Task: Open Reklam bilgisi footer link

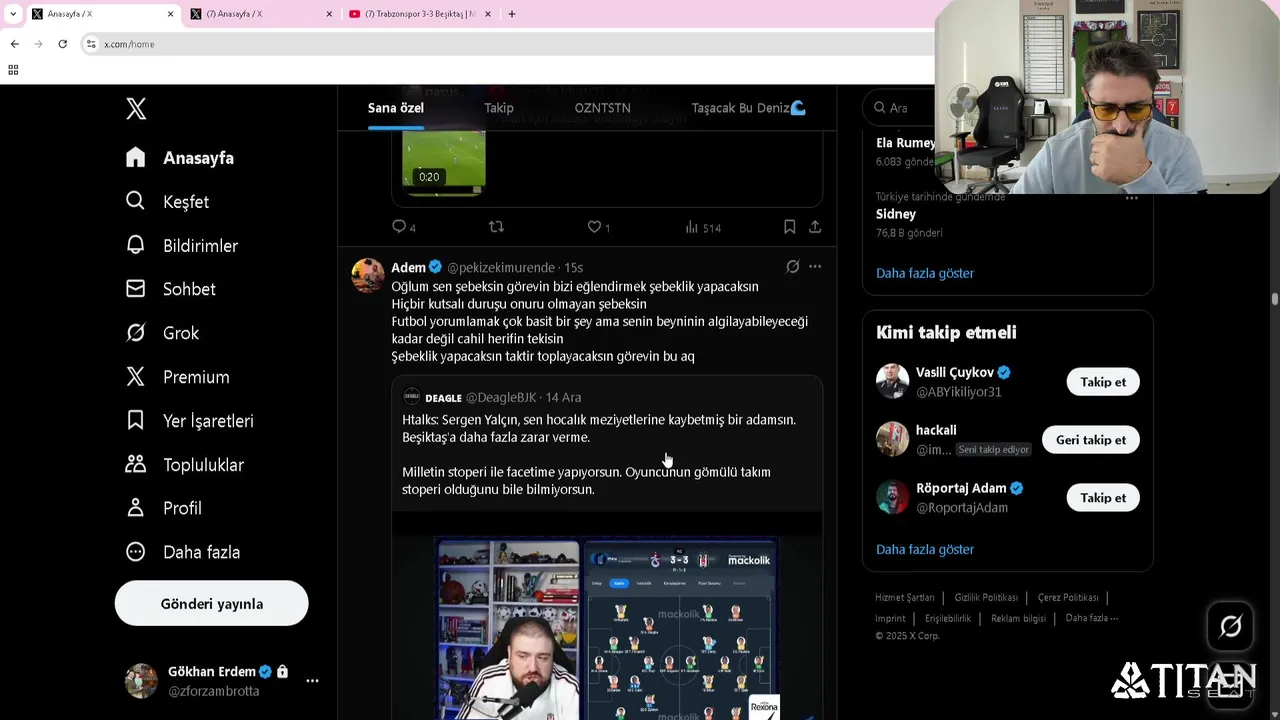Action: (1018, 619)
